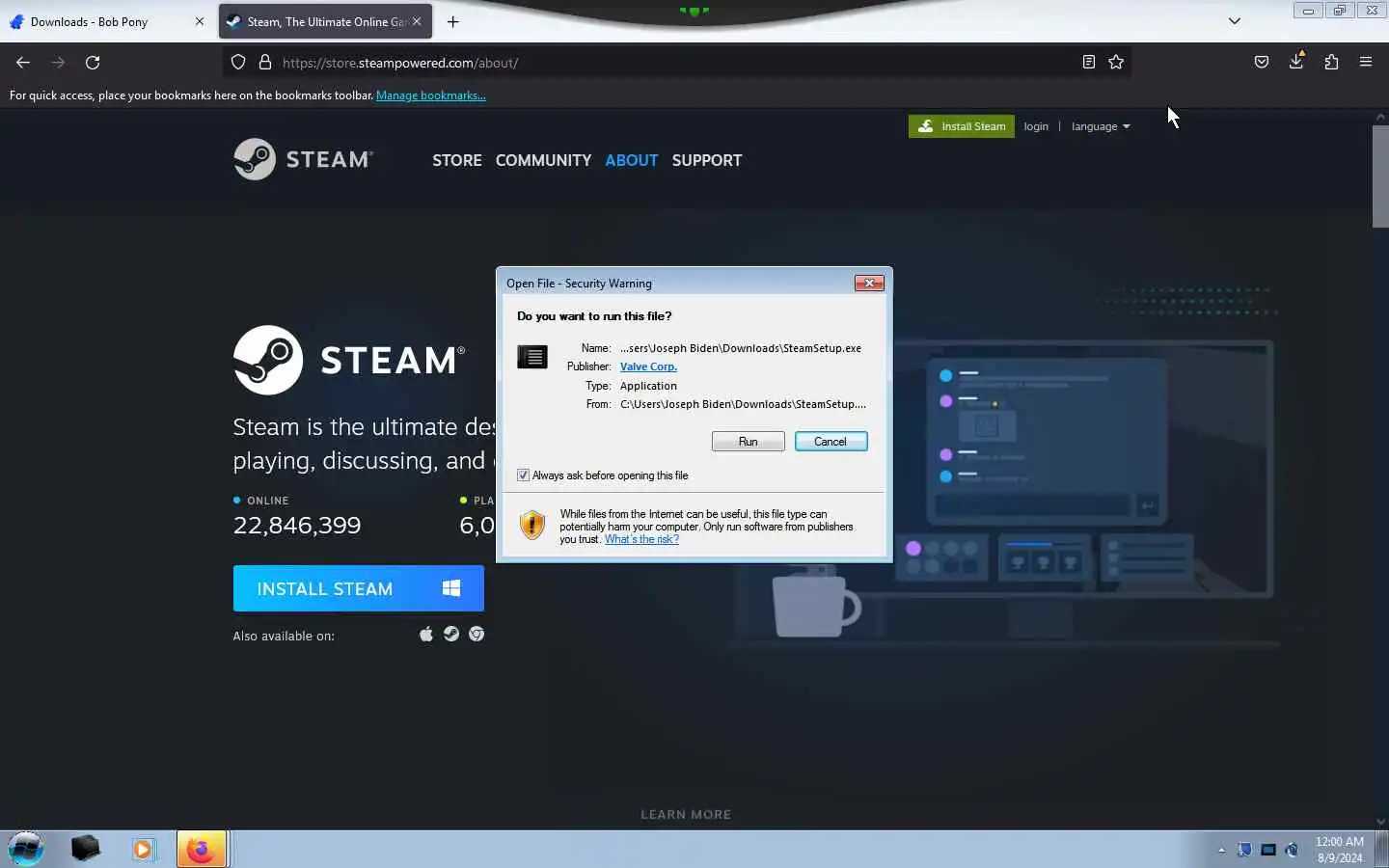Image resolution: width=1389 pixels, height=868 pixels.
Task: Open the Firefox downloads panel
Action: 1296,63
